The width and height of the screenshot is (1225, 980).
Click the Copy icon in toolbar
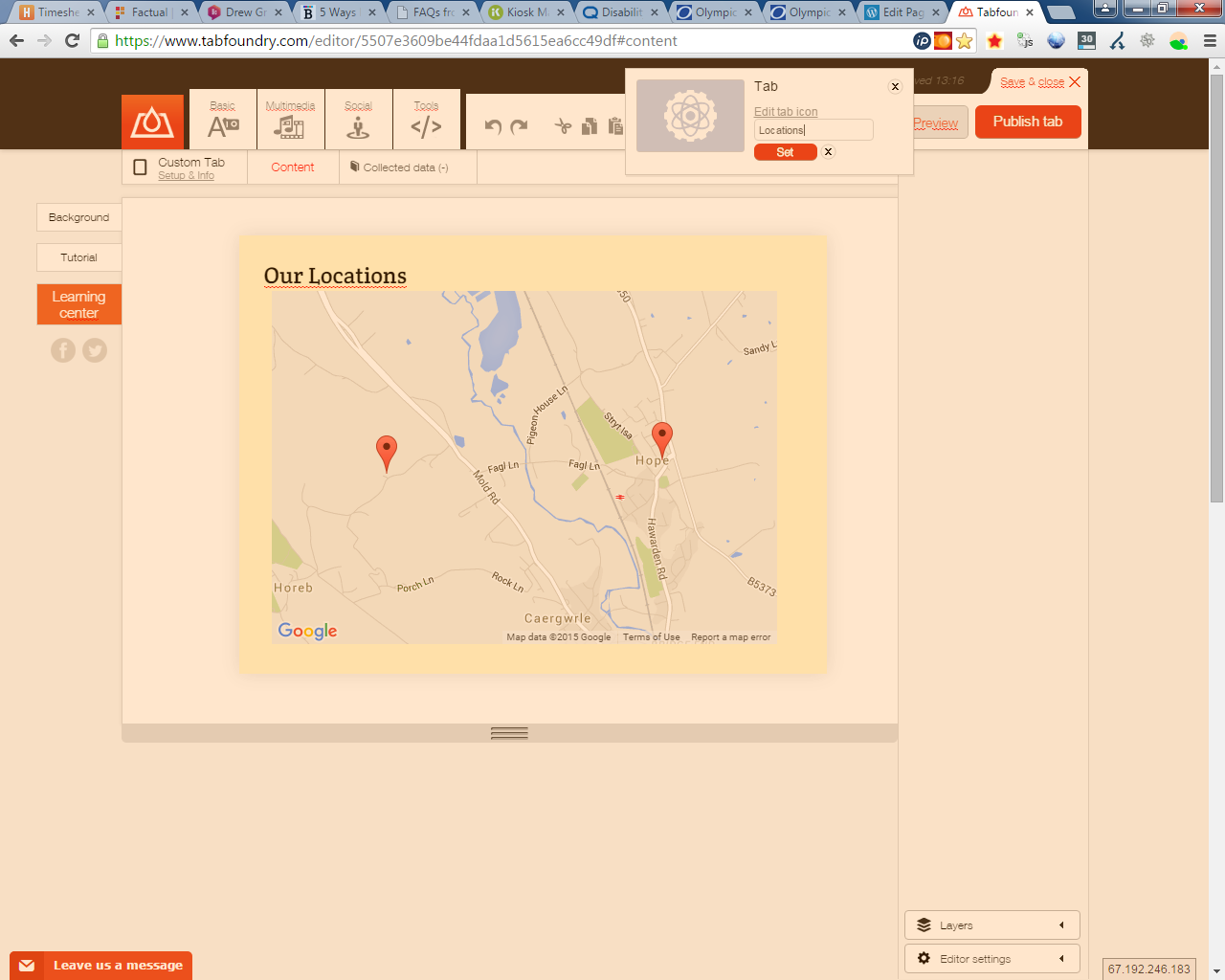pyautogui.click(x=590, y=126)
